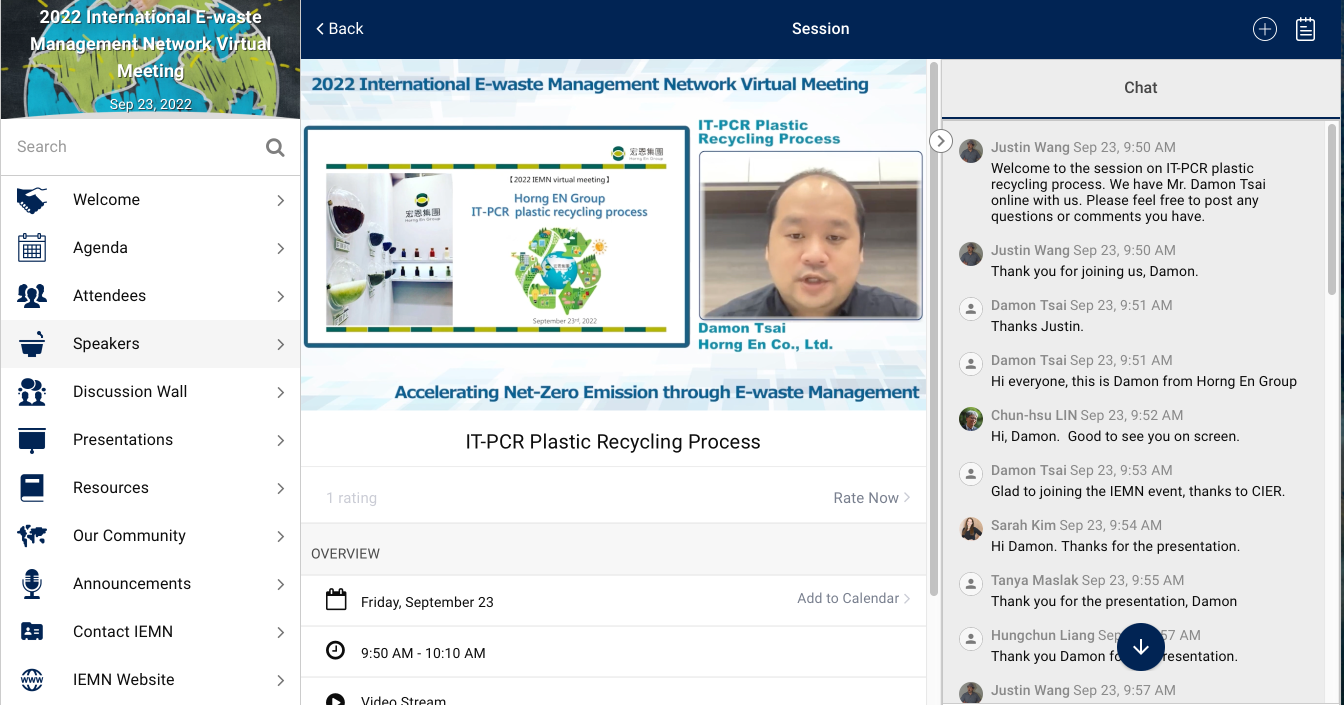The width and height of the screenshot is (1344, 705).
Task: Click the Contact IEMN card icon
Action: coord(32,632)
